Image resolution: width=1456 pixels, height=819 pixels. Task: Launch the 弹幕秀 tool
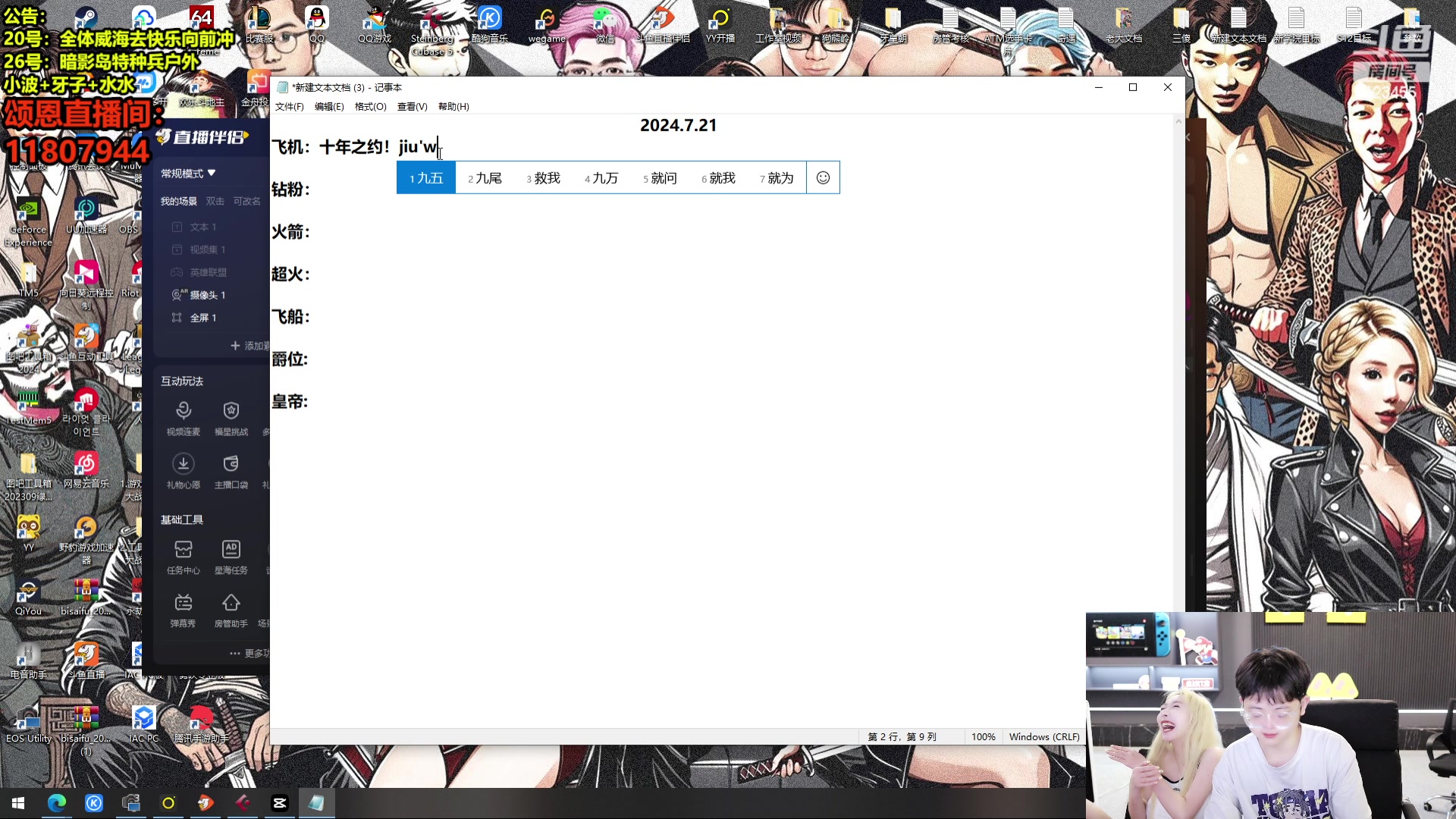click(184, 604)
